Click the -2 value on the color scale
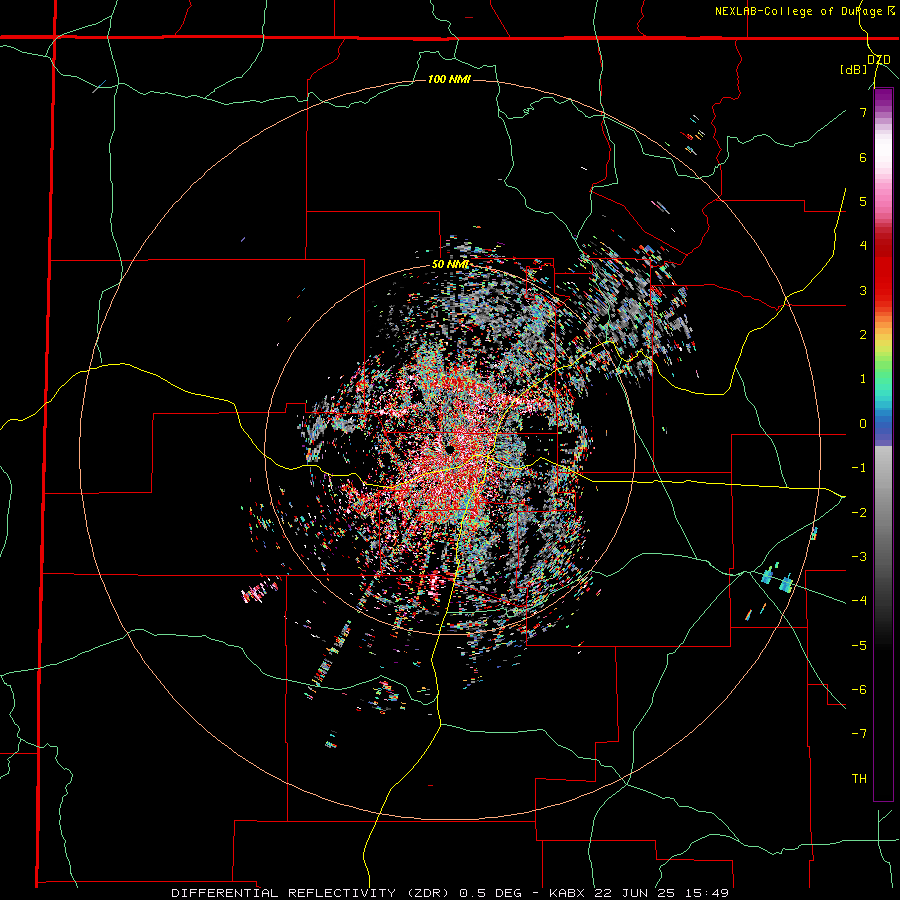 pos(859,512)
